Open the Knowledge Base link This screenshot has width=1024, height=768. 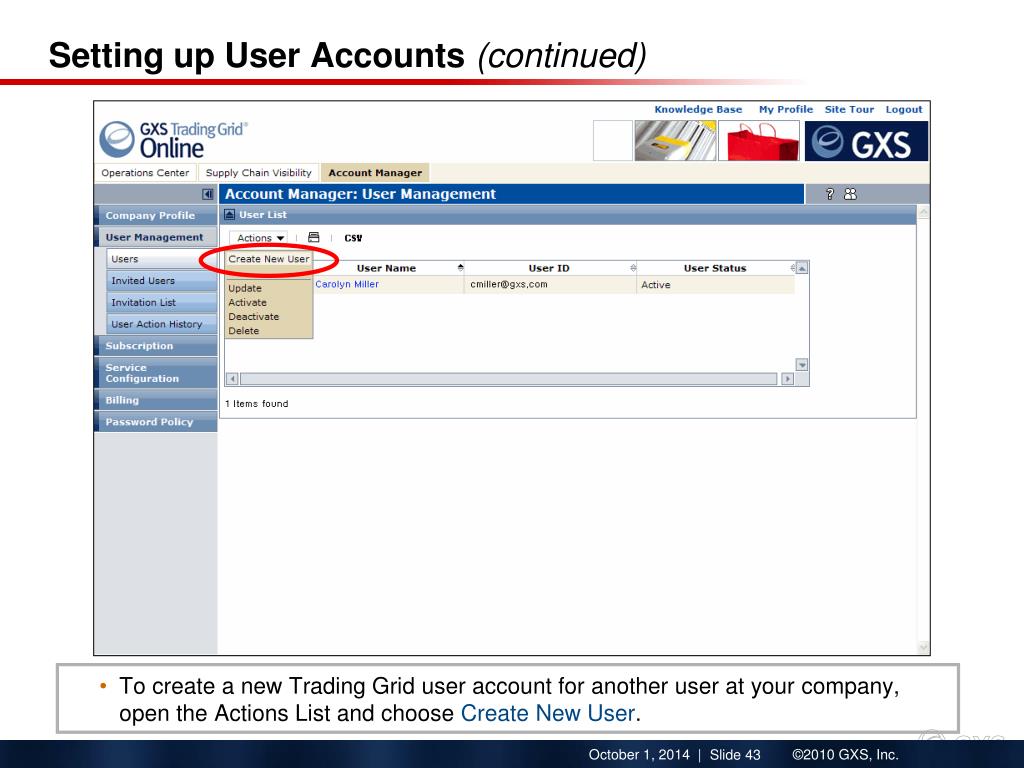click(698, 110)
